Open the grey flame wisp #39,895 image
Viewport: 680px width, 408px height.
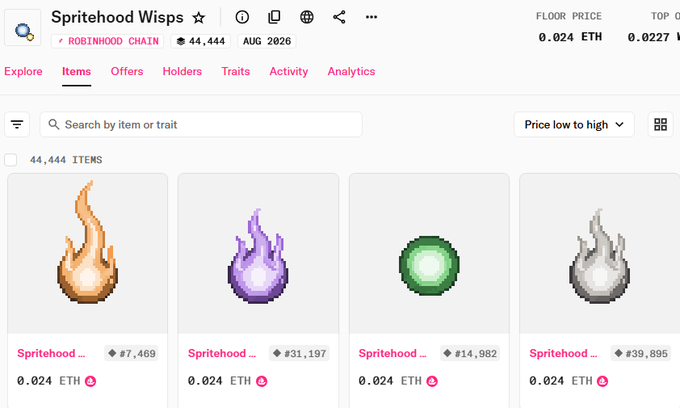pyautogui.click(x=600, y=254)
